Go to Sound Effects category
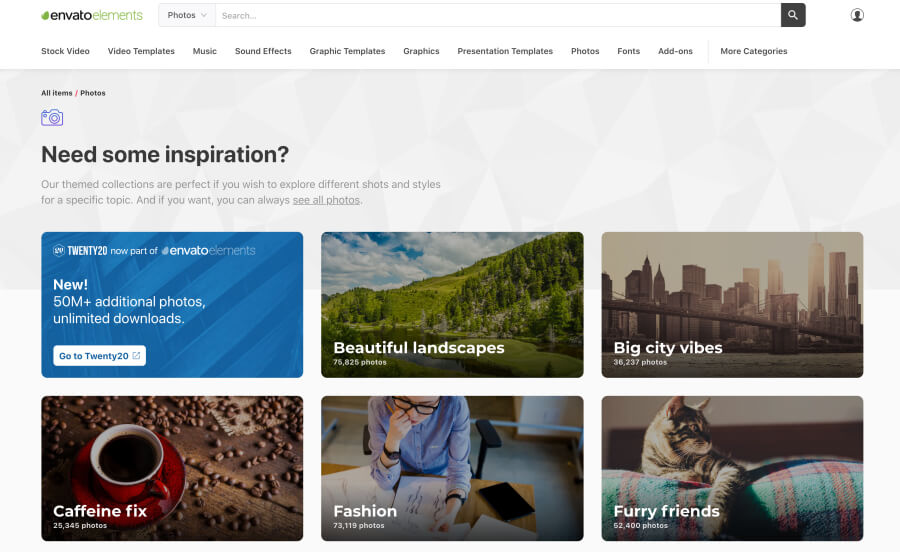 (x=263, y=51)
